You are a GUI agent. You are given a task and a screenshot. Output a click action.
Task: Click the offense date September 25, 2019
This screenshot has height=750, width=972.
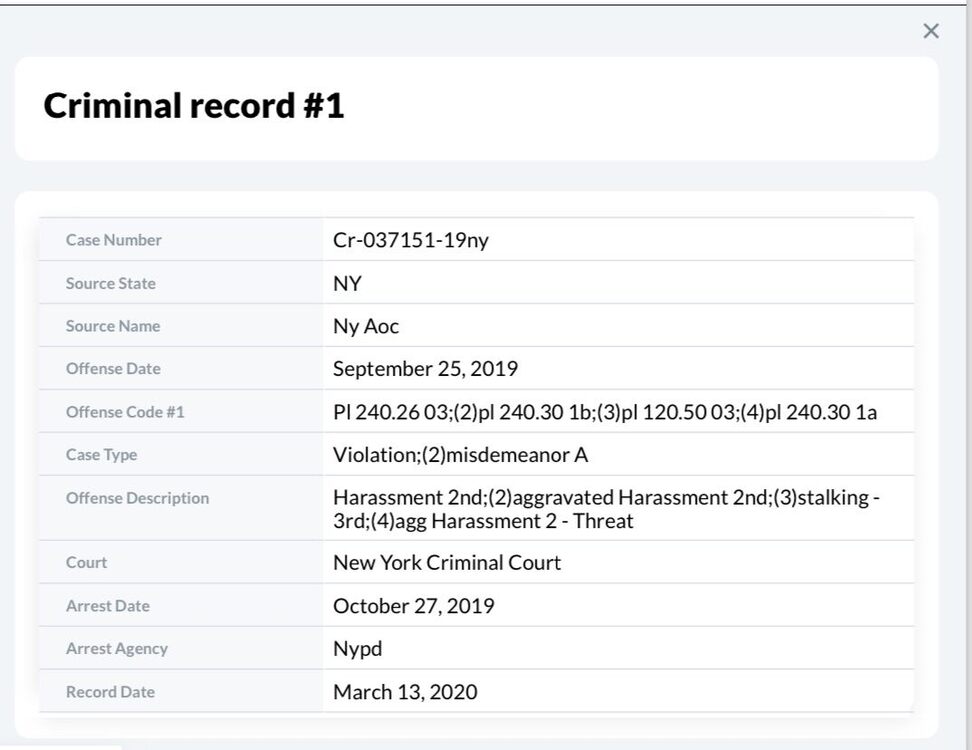click(425, 369)
